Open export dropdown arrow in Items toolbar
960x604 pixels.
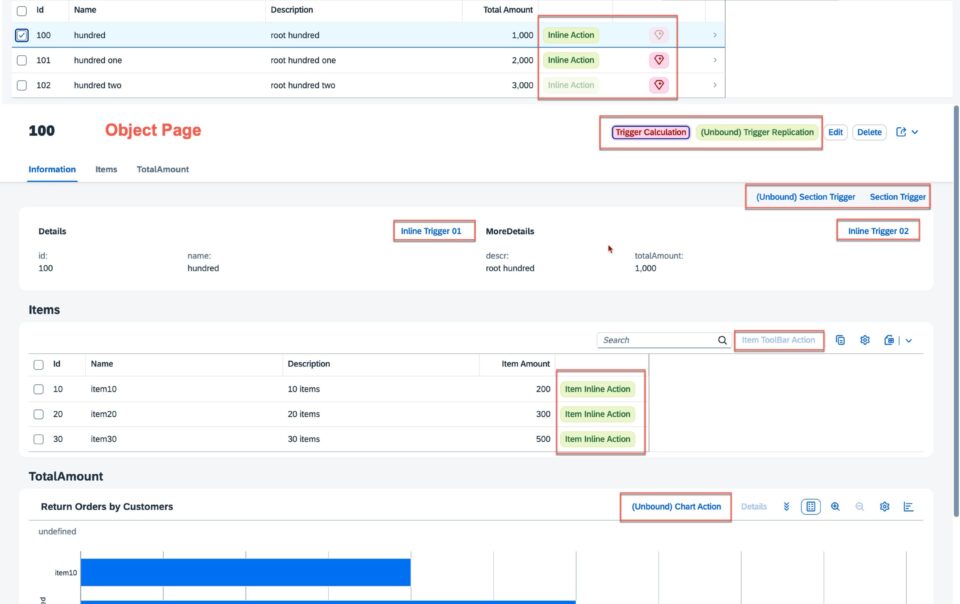[909, 341]
